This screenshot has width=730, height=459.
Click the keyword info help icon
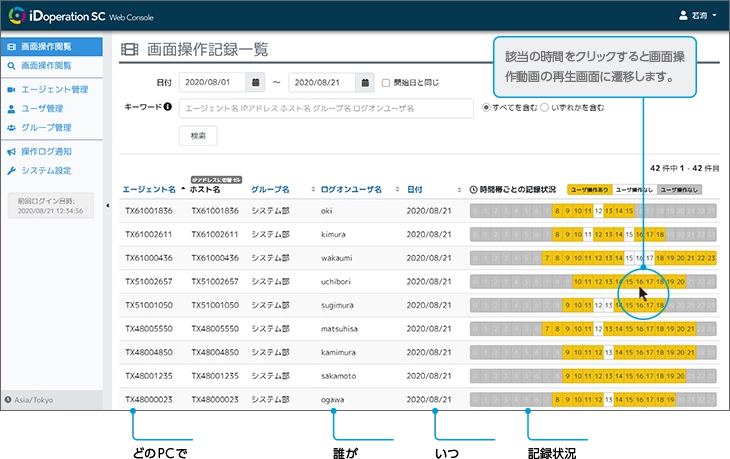pos(168,107)
